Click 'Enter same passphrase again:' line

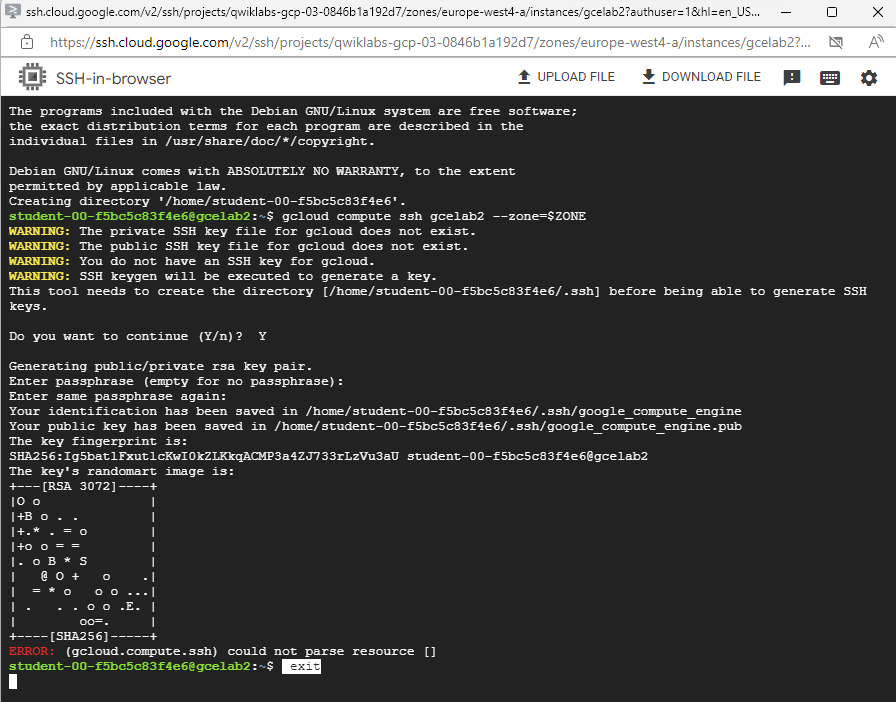tap(118, 396)
